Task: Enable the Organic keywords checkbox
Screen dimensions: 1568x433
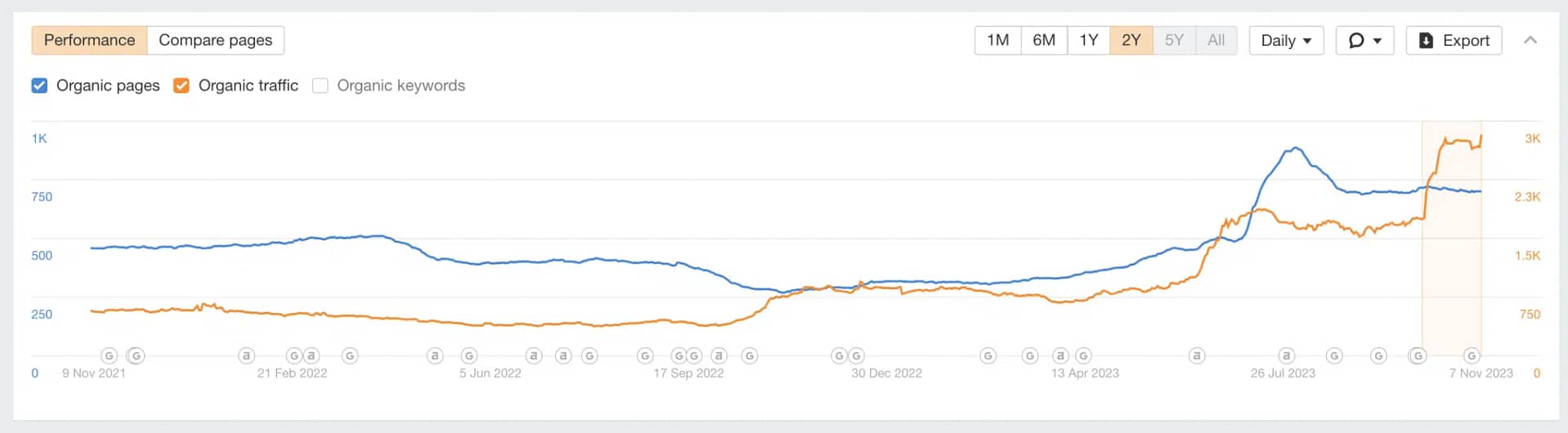Action: 320,86
